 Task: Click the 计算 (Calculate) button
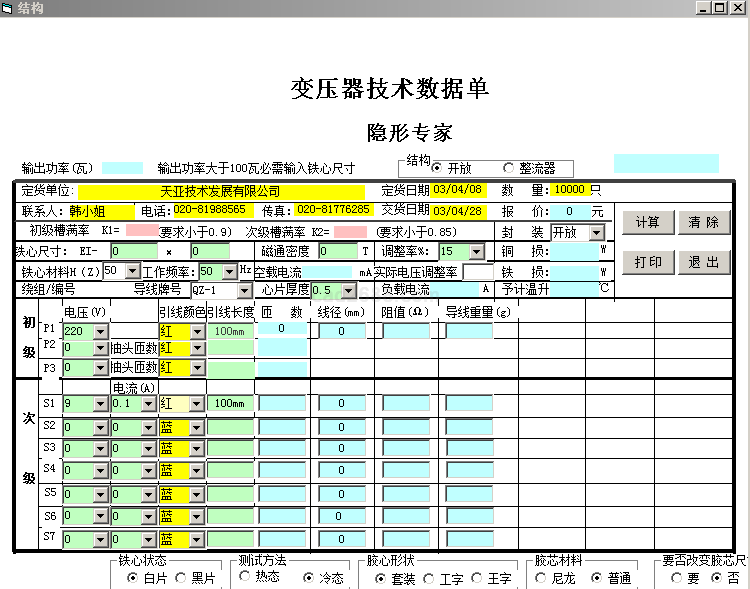[648, 222]
